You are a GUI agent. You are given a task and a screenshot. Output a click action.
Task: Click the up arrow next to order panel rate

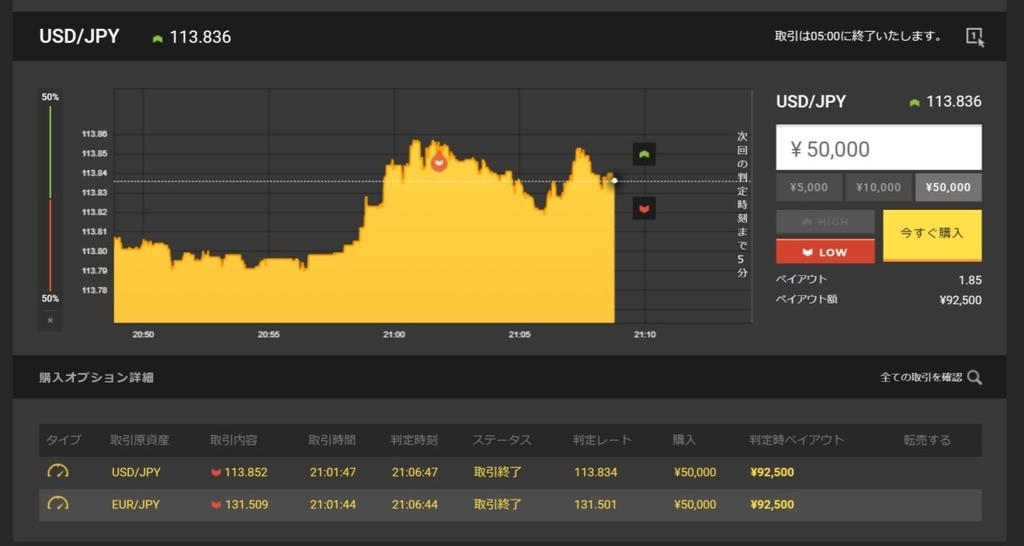914,103
